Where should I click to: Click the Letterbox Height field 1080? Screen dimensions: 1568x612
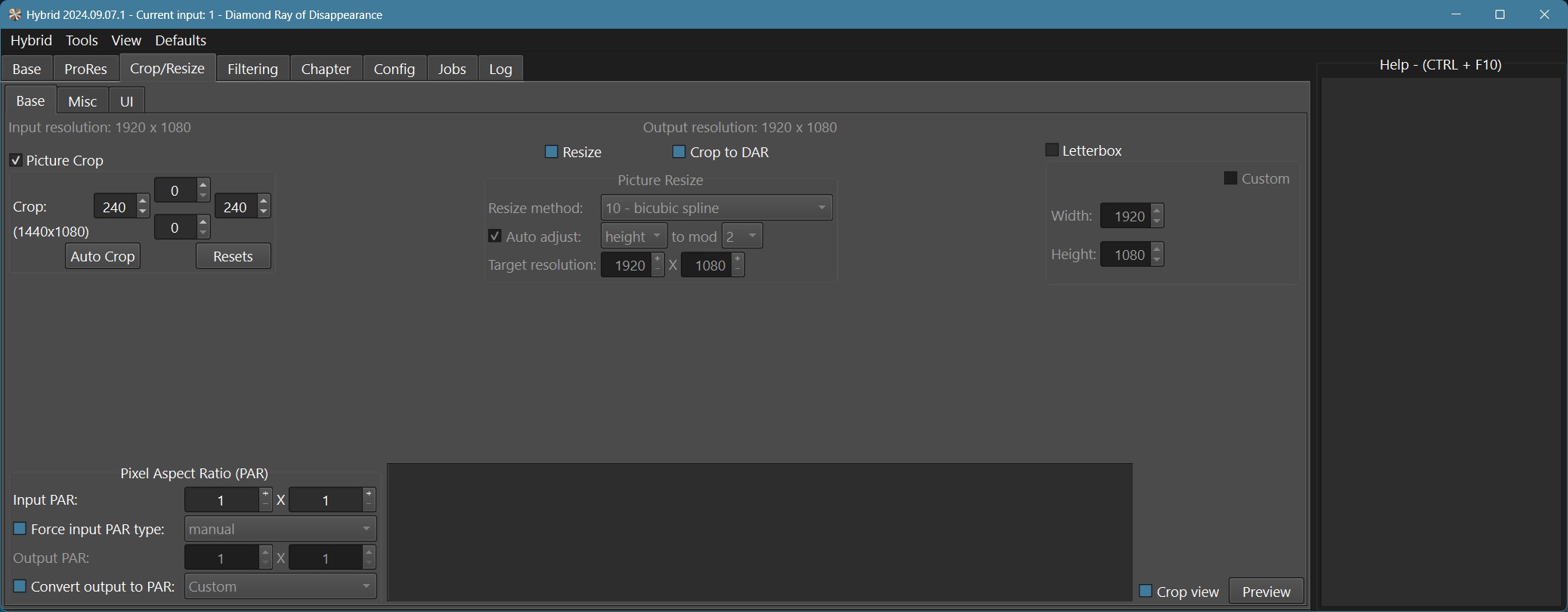coord(1126,255)
